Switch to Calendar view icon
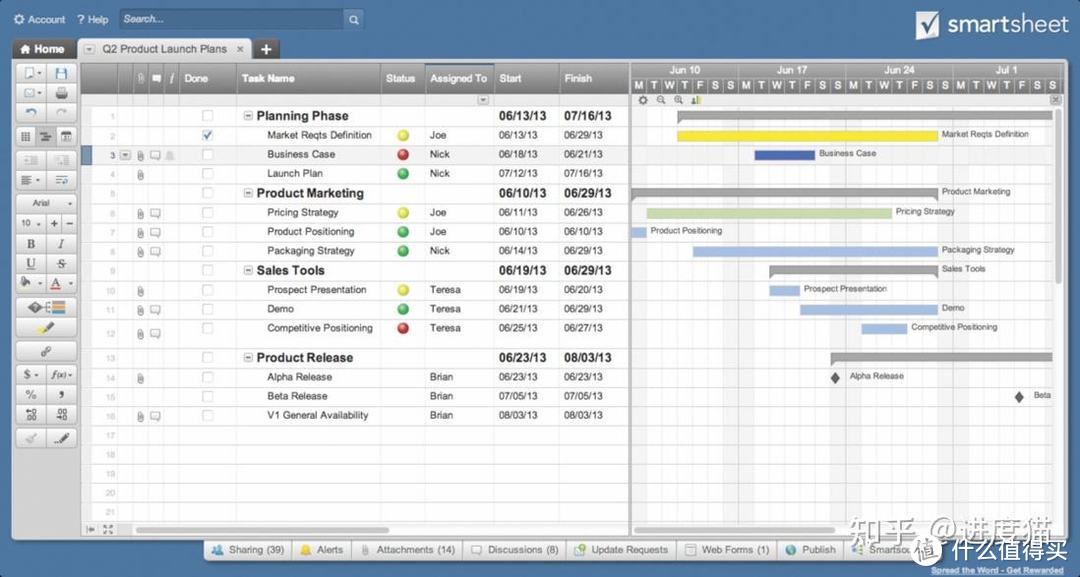 point(66,136)
